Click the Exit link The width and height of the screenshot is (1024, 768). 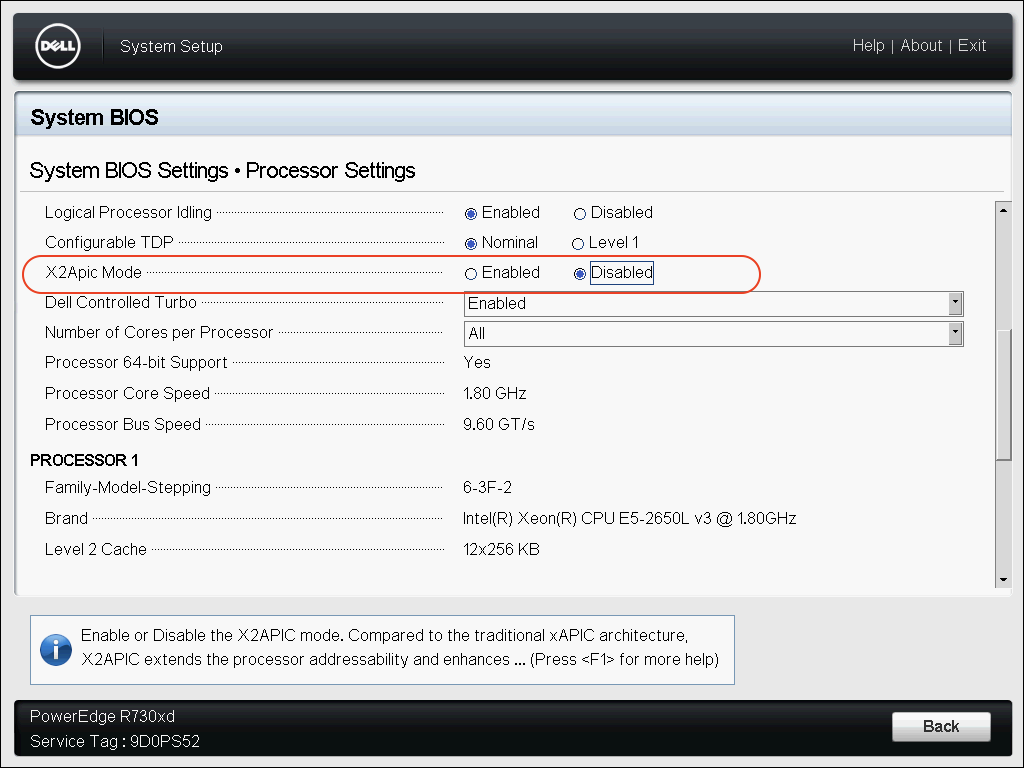[x=972, y=46]
